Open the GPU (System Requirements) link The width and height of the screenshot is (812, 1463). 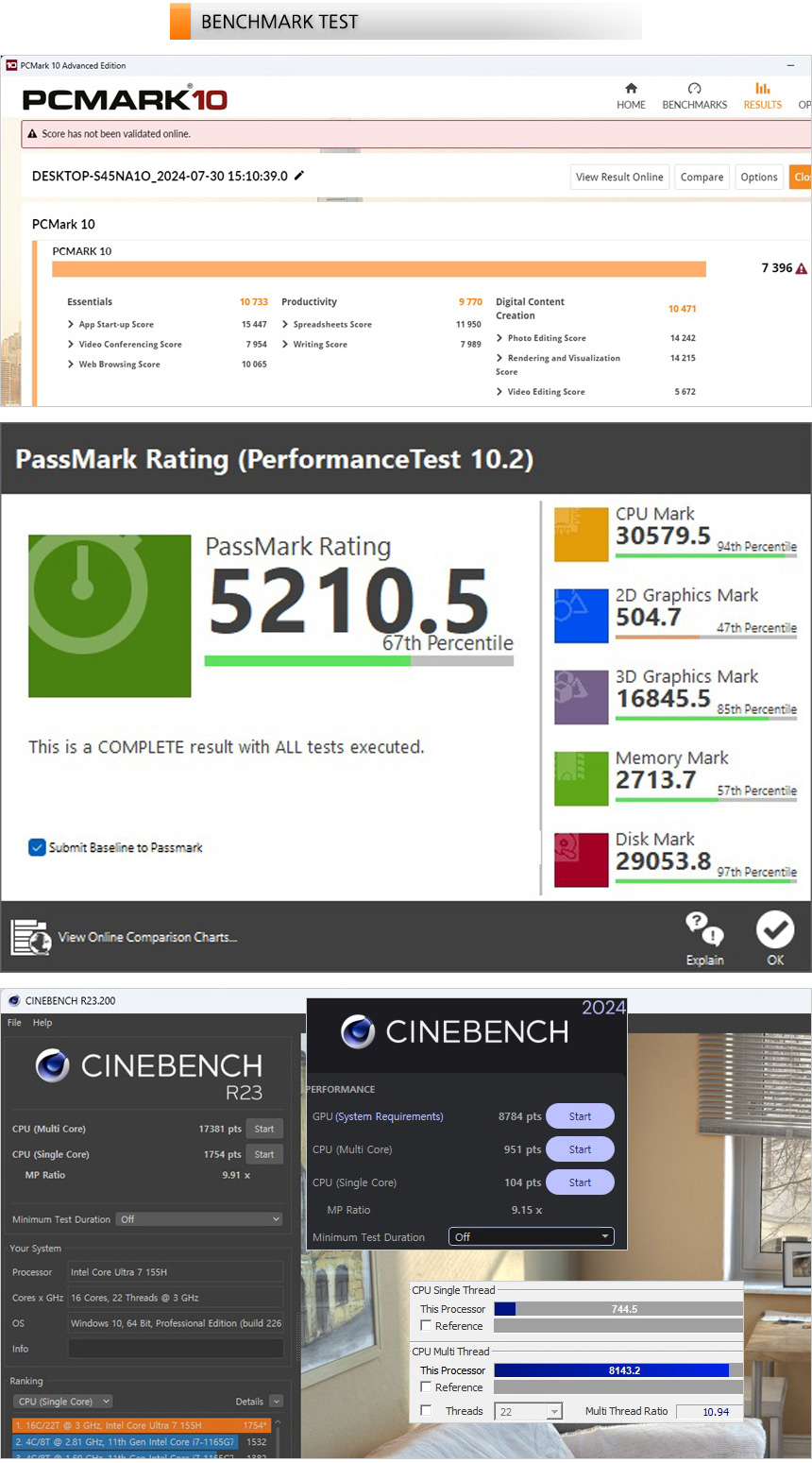[389, 1116]
